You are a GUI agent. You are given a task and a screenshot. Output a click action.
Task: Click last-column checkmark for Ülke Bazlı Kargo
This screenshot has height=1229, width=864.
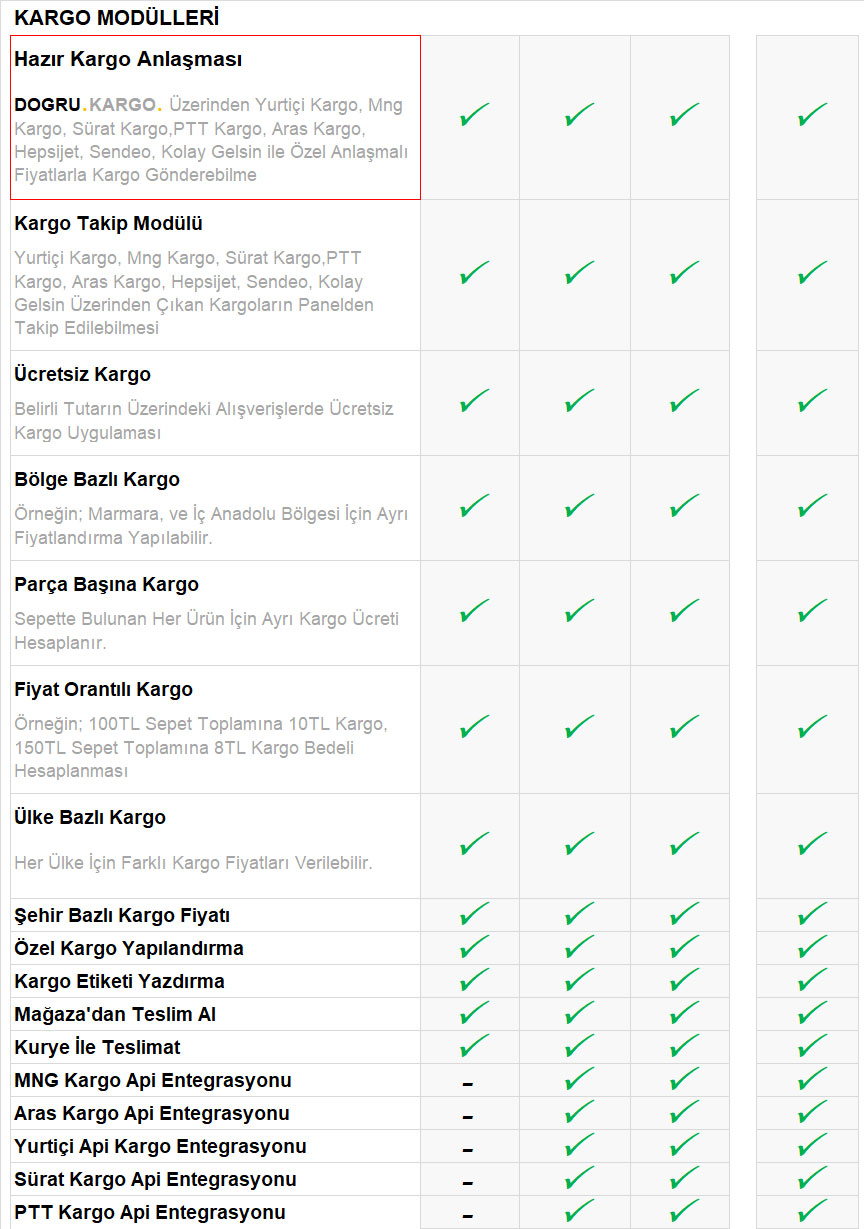tap(812, 844)
